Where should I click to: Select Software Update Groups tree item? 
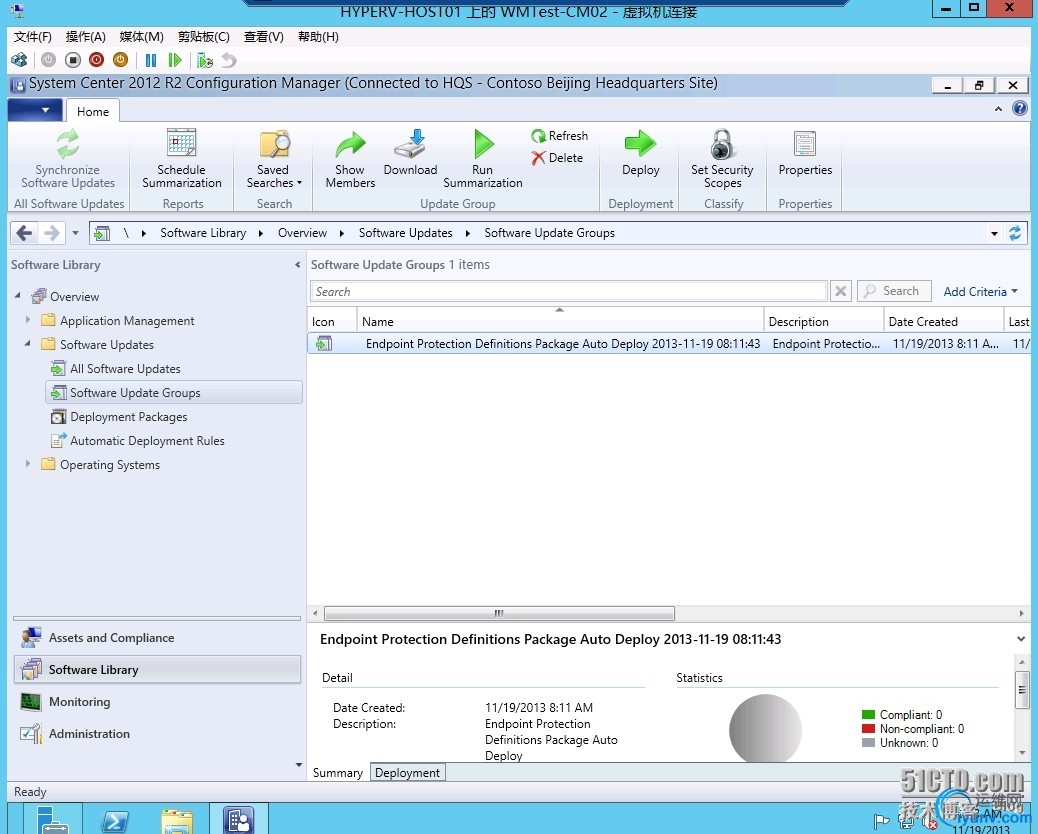(173, 393)
